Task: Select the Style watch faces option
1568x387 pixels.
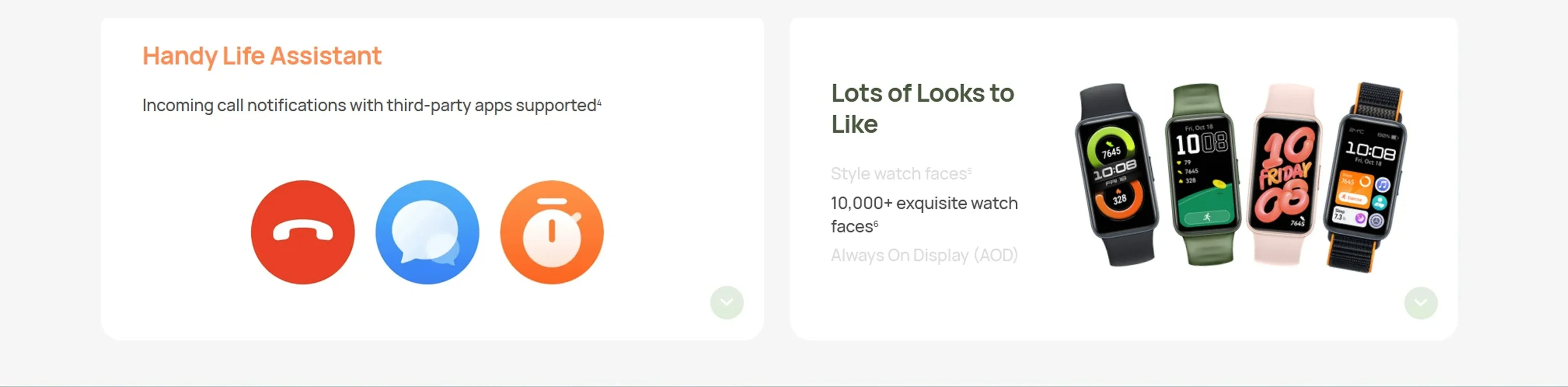Action: 901,173
